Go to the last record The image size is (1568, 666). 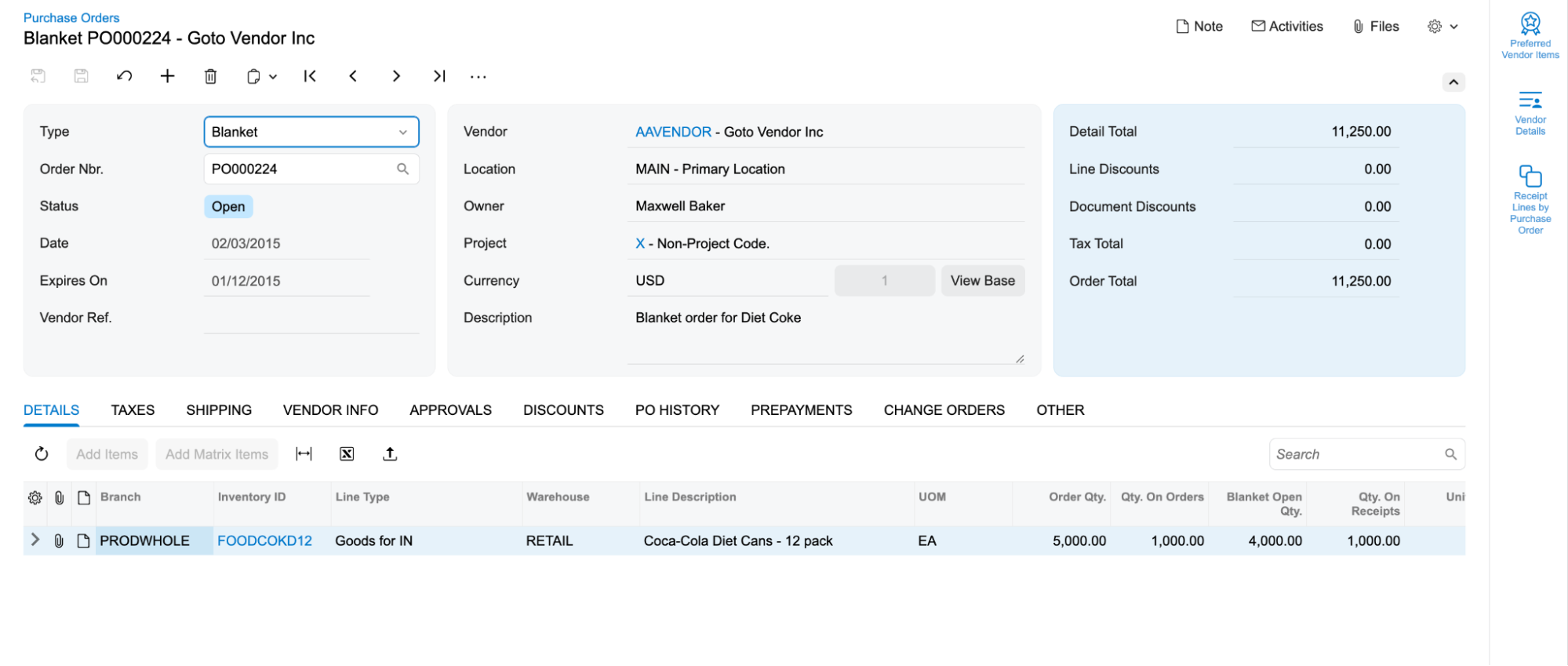tap(439, 76)
